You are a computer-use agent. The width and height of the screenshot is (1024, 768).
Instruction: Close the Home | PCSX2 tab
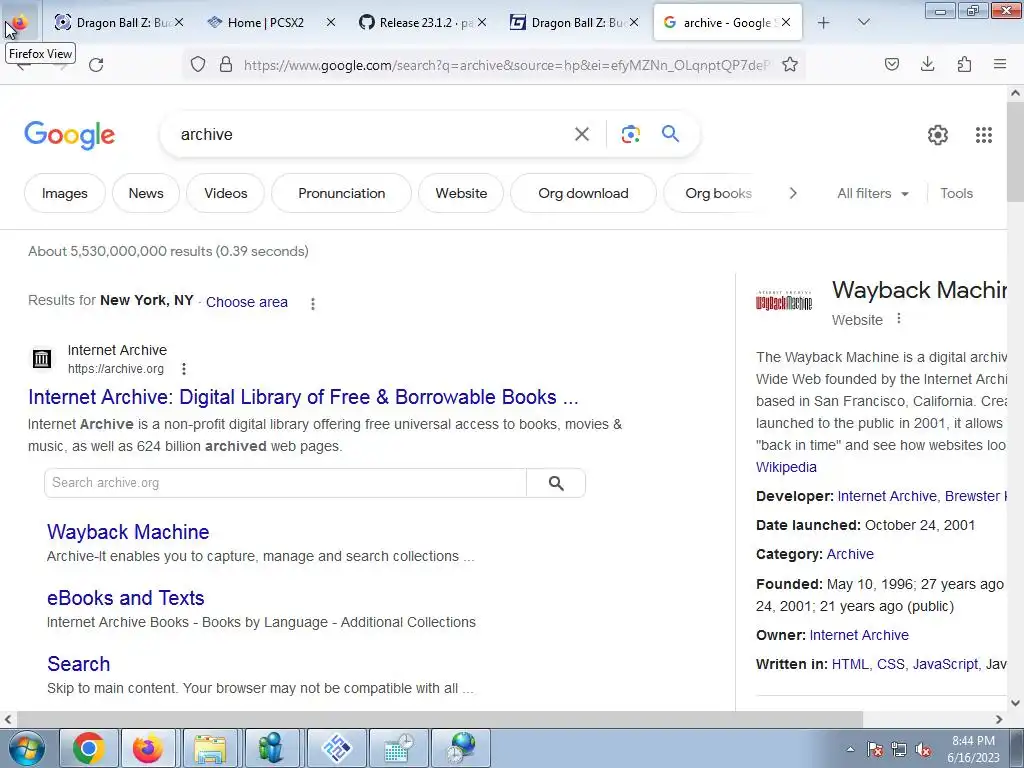pos(331,23)
